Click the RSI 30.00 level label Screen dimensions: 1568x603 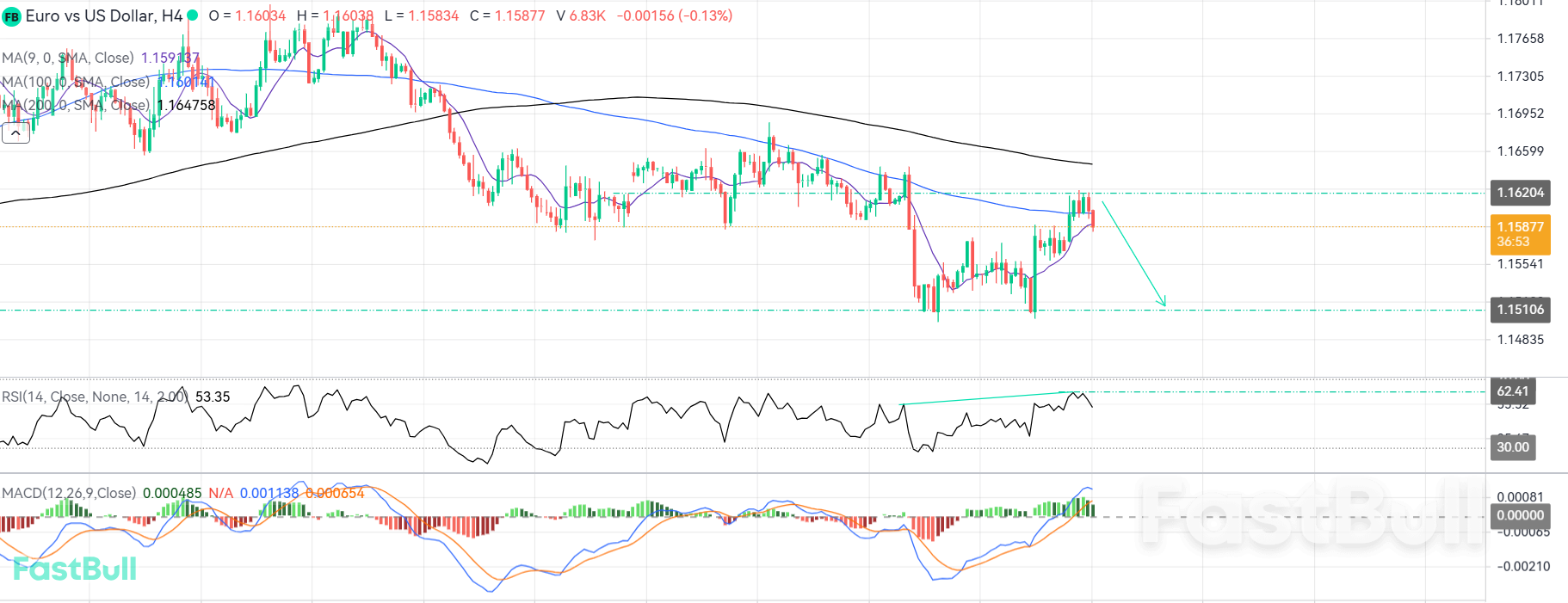[x=1513, y=447]
